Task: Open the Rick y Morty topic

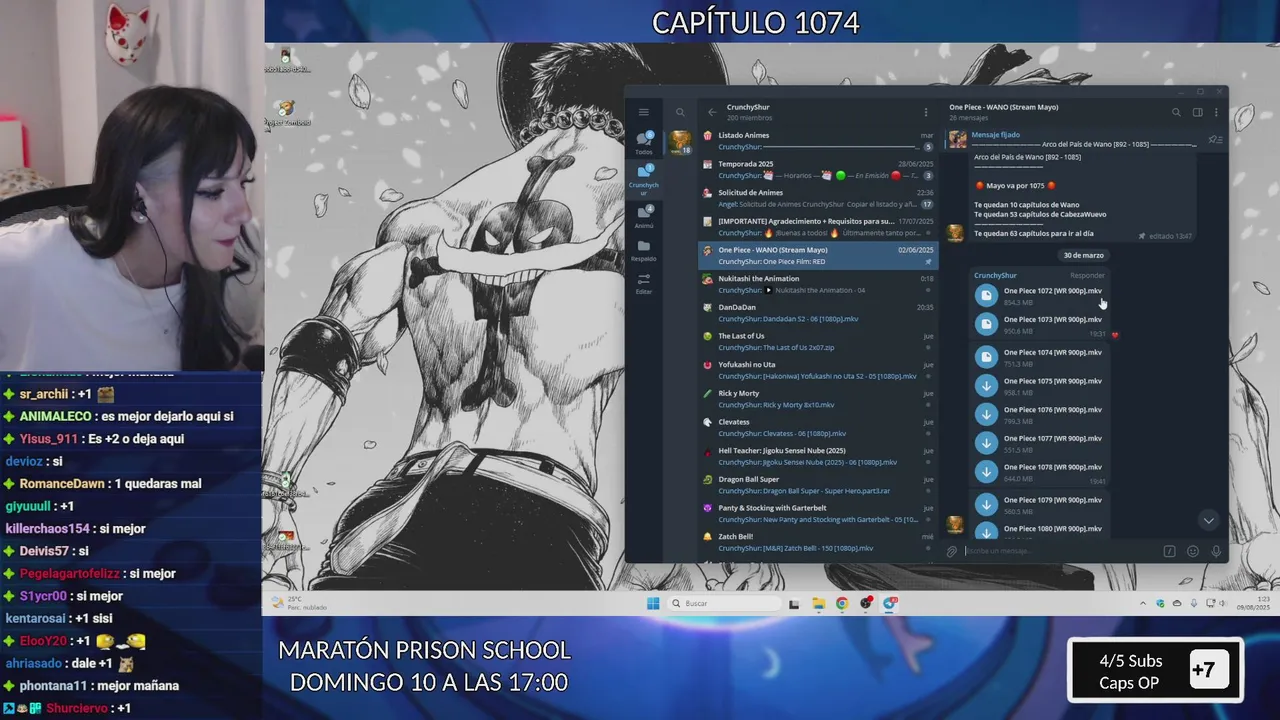Action: tap(819, 399)
